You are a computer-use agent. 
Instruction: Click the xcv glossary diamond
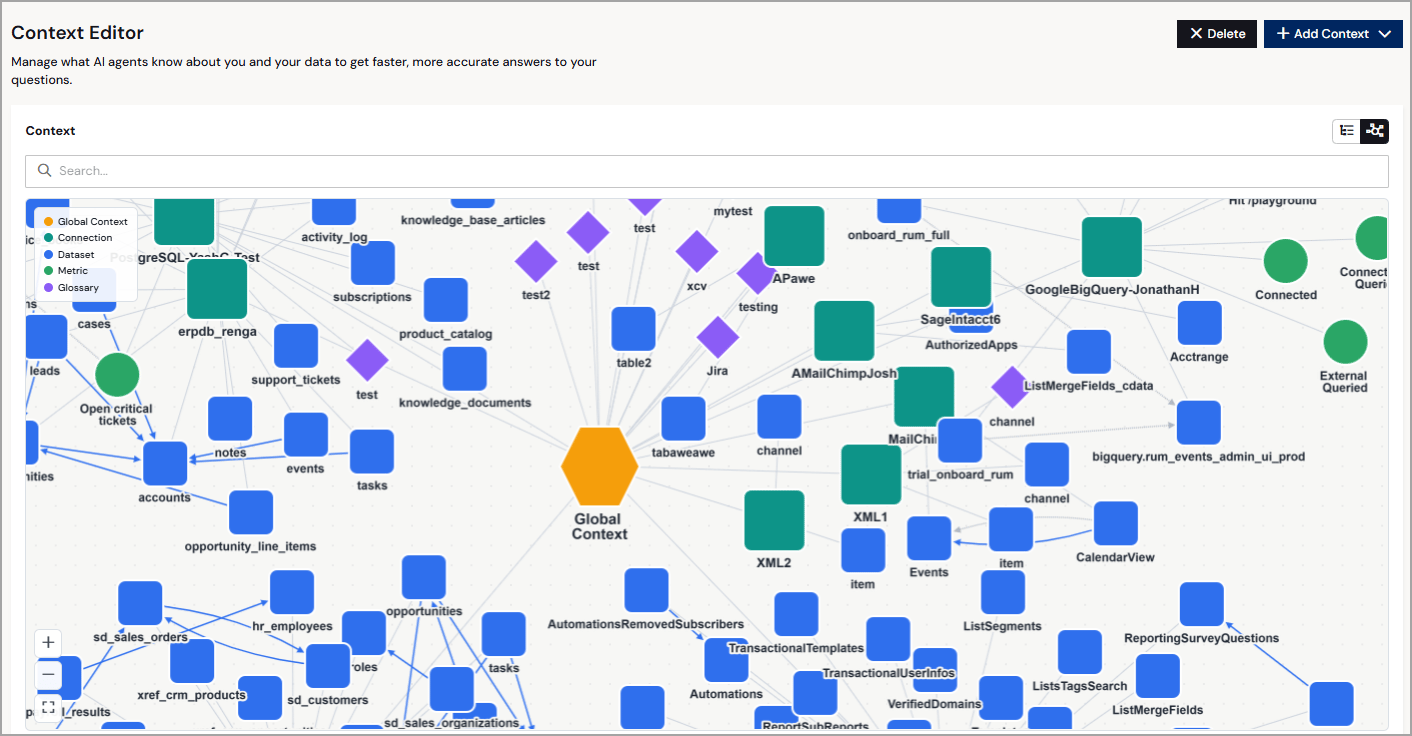tap(697, 252)
